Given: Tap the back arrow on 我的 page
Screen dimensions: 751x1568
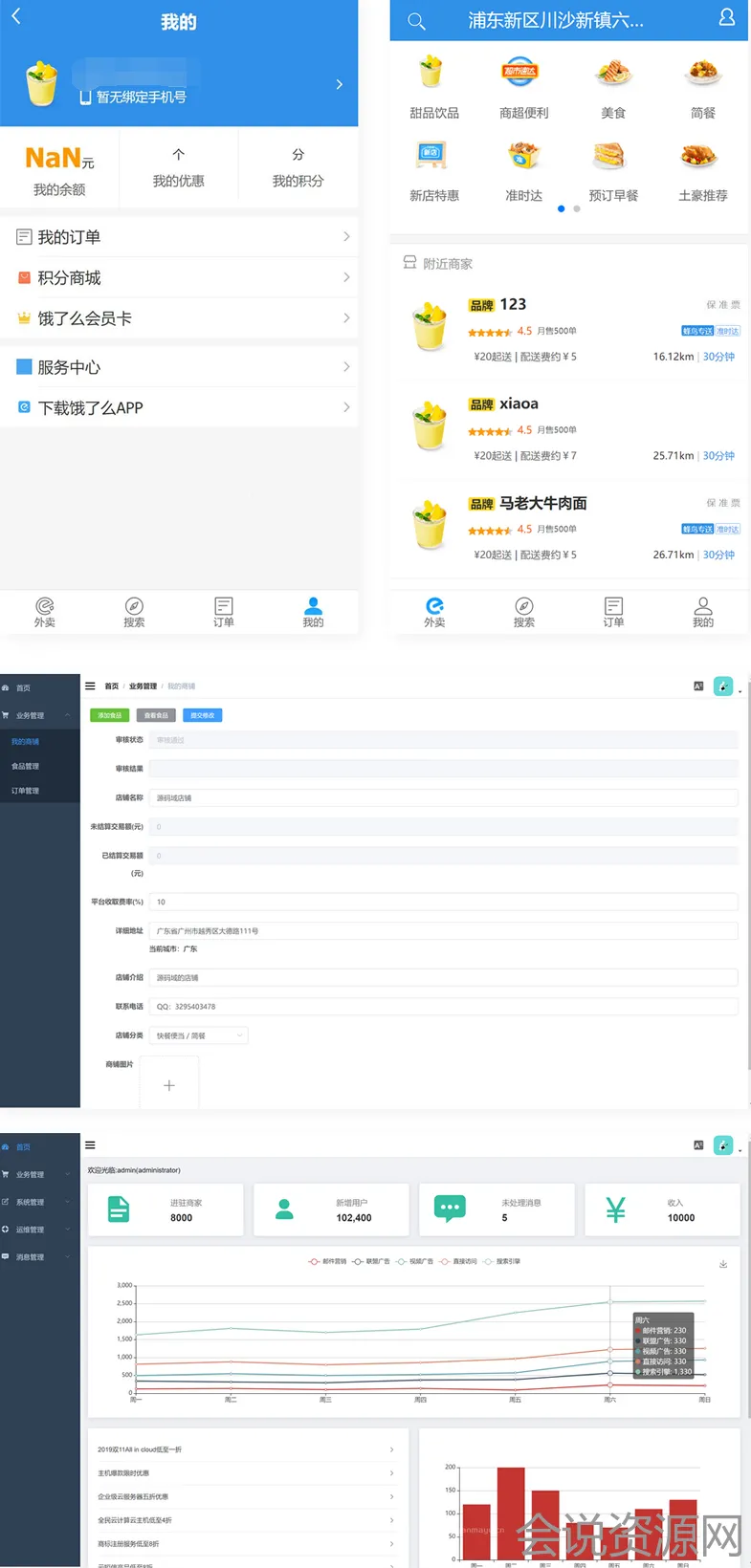Looking at the screenshot, I should [16, 16].
